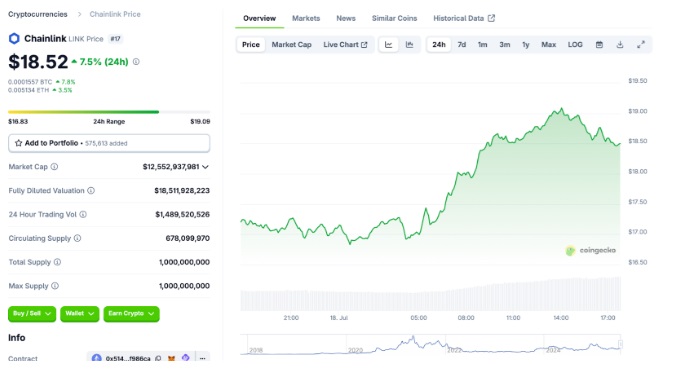Screen dimensions: 674x384
Task: Open the Buy / Sell dropdown
Action: (32, 314)
